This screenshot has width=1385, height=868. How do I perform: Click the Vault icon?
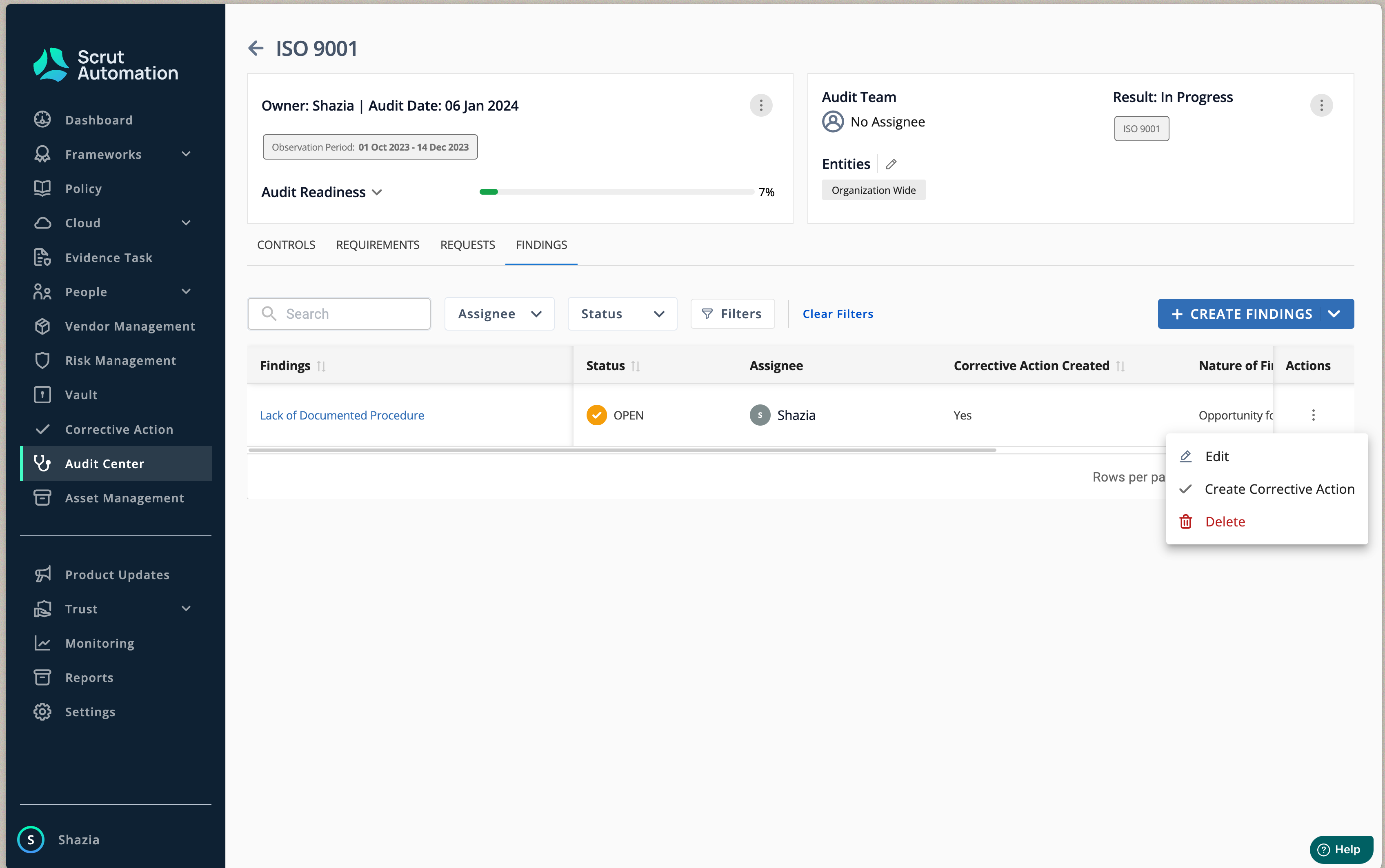point(42,395)
